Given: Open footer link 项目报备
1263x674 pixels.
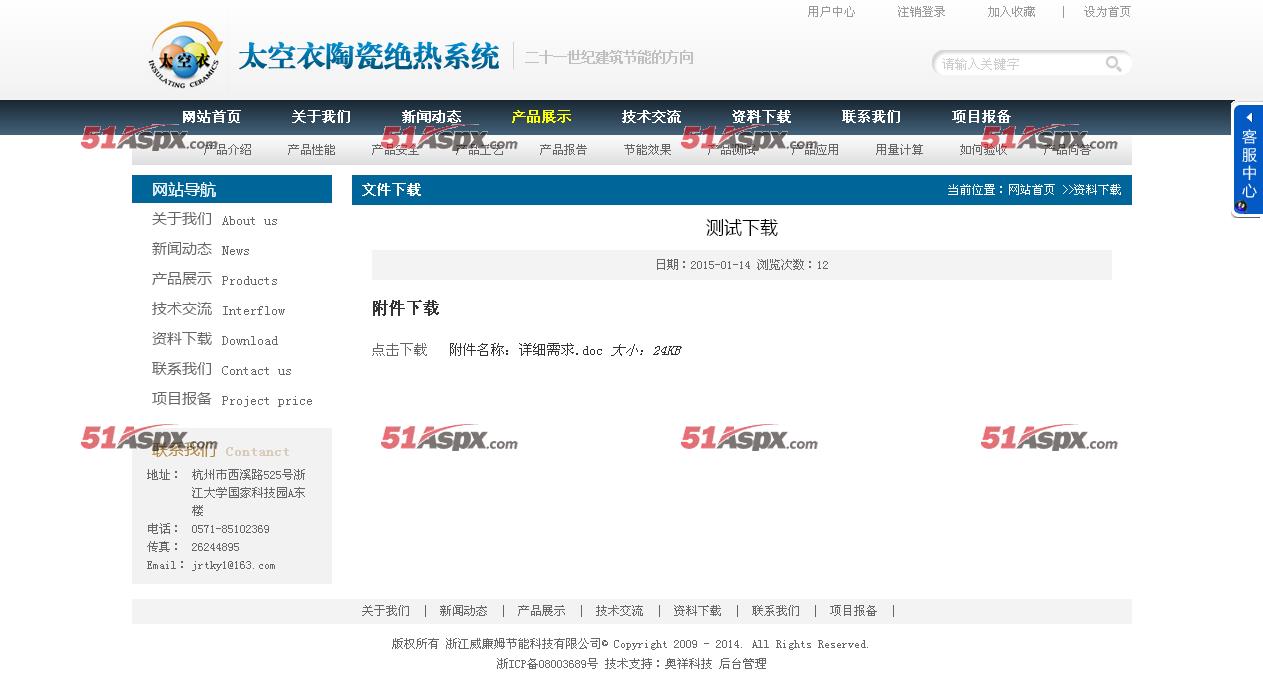Looking at the screenshot, I should pyautogui.click(x=853, y=611).
